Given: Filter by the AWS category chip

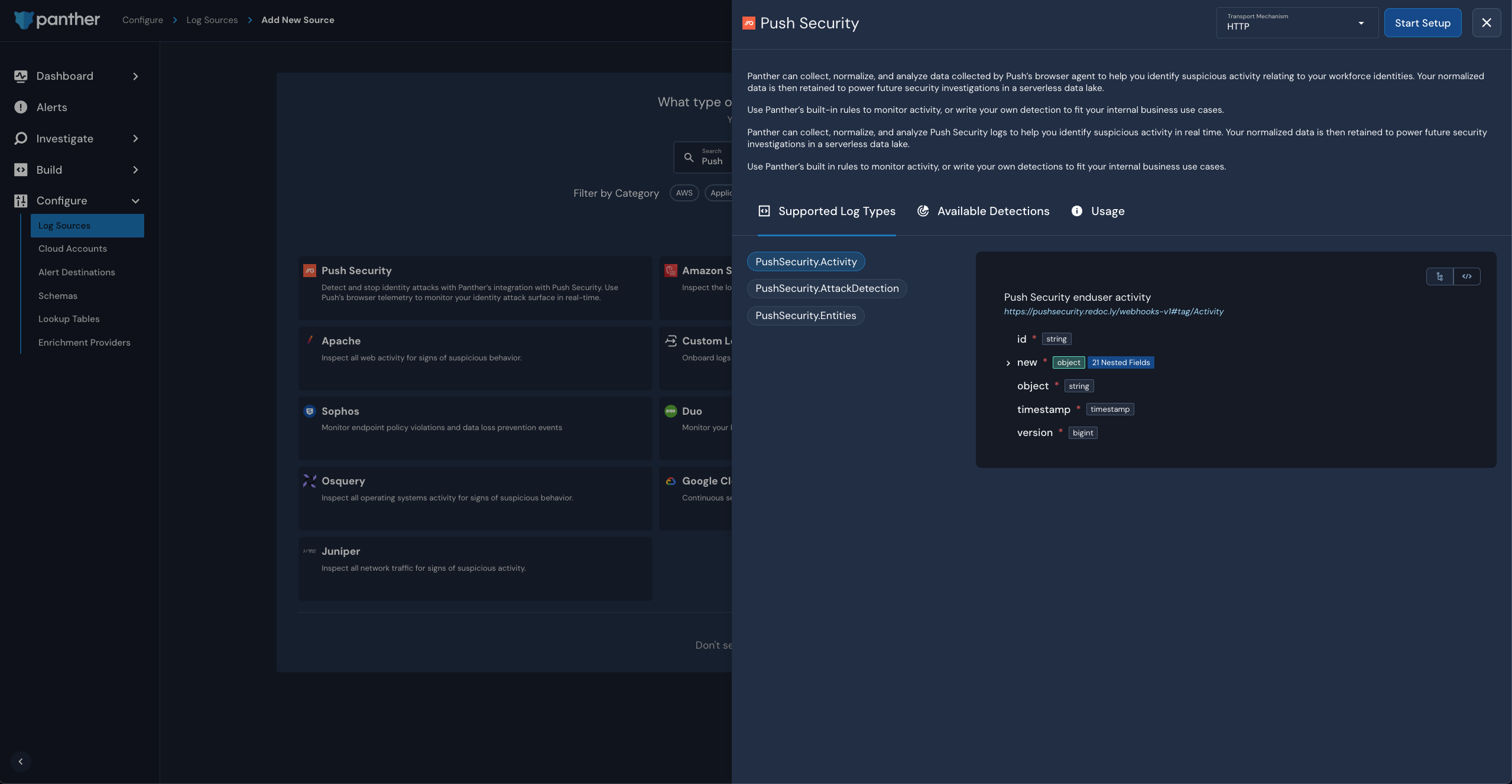Looking at the screenshot, I should 684,193.
